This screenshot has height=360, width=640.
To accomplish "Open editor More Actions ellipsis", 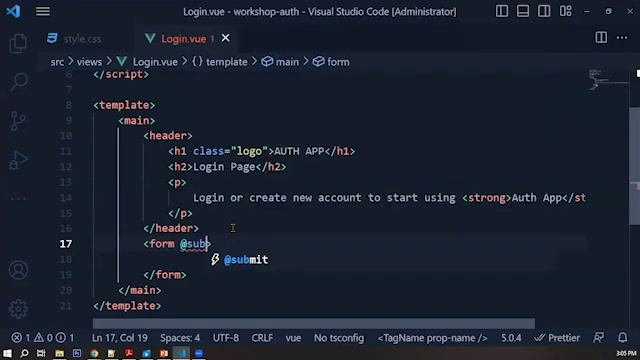I will (x=622, y=38).
